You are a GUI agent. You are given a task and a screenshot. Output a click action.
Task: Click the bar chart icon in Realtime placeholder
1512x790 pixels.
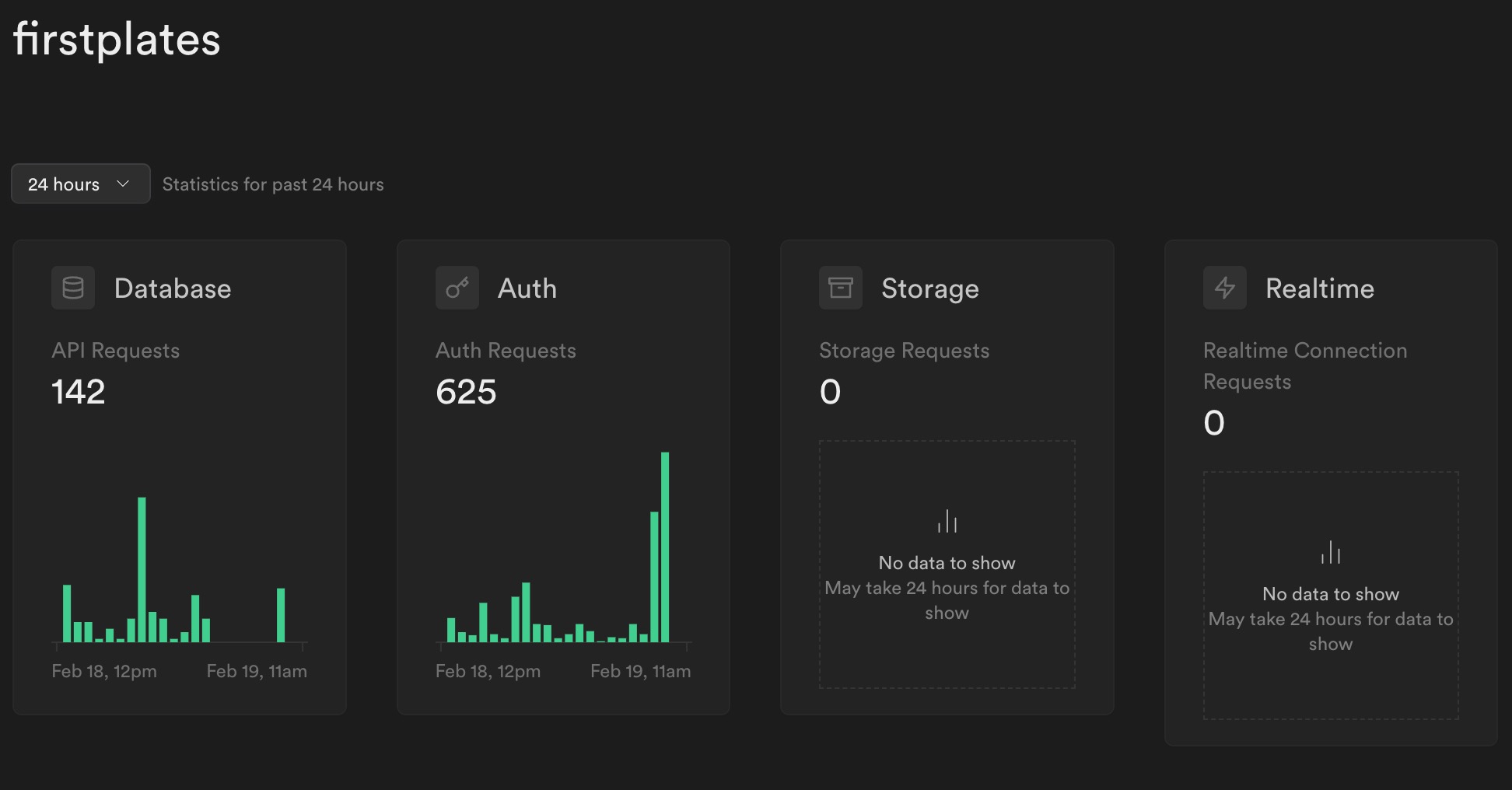(1331, 552)
